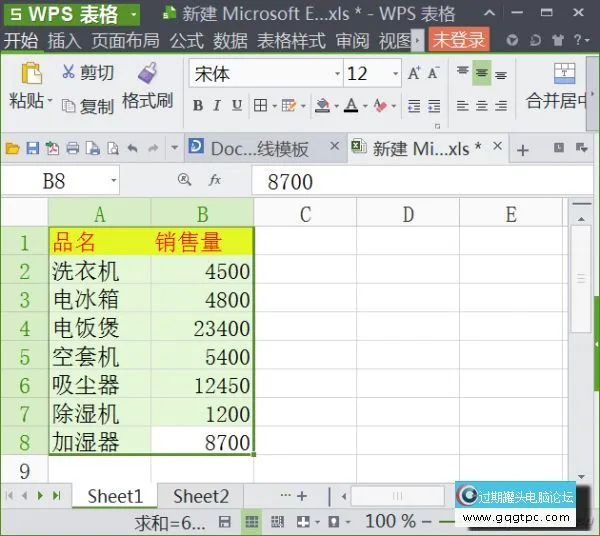
Task: Go to next sheet arrow
Action: pos(40,495)
